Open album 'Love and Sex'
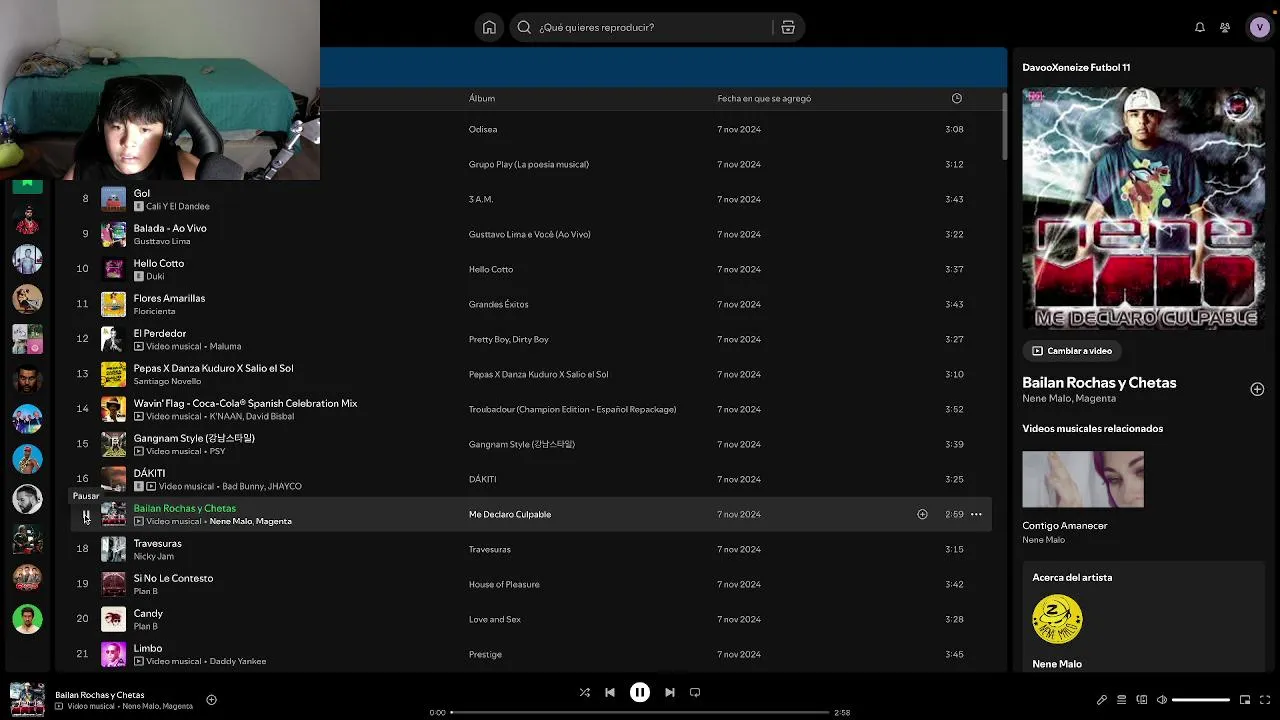The image size is (1280, 720). [x=495, y=619]
